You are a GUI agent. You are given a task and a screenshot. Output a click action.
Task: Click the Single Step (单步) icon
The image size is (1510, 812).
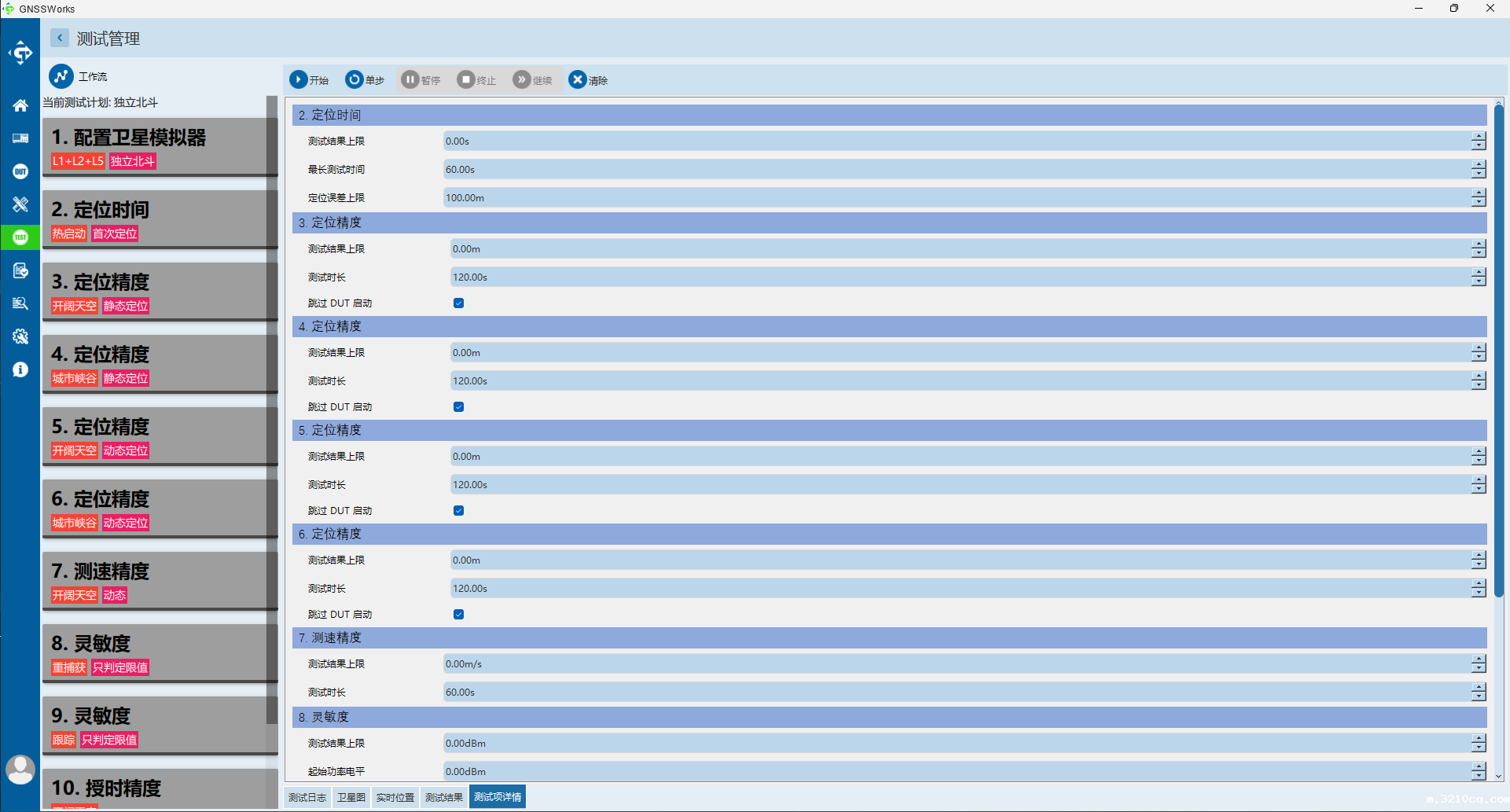click(355, 79)
